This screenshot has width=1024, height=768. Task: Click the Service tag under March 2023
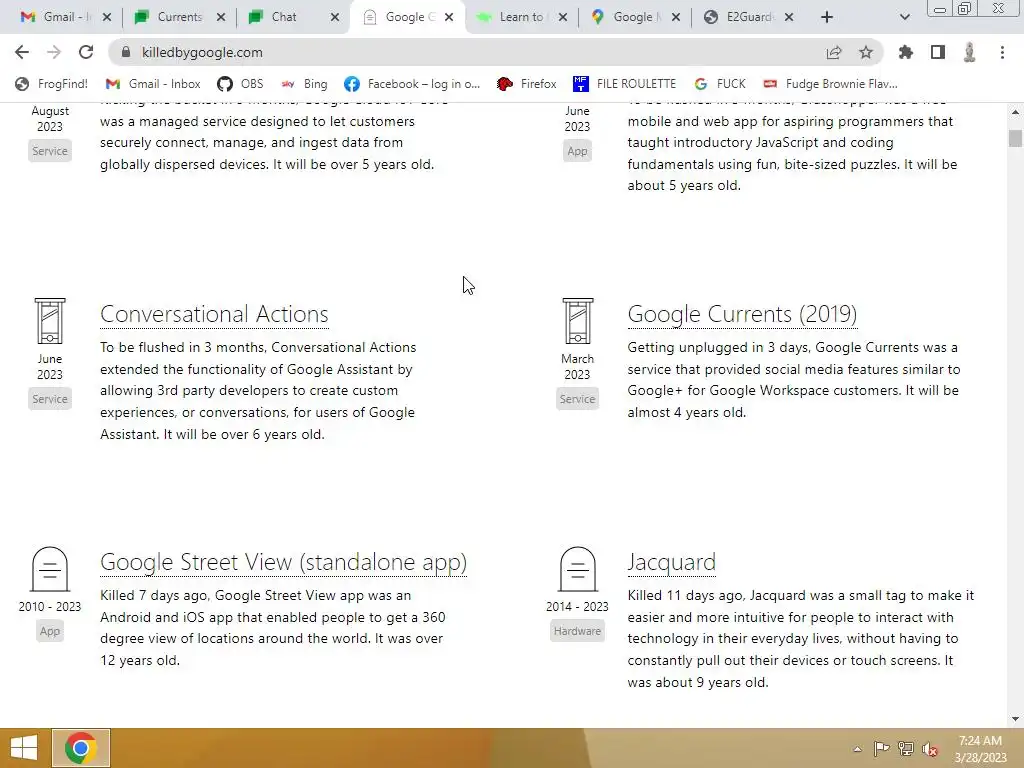[577, 399]
